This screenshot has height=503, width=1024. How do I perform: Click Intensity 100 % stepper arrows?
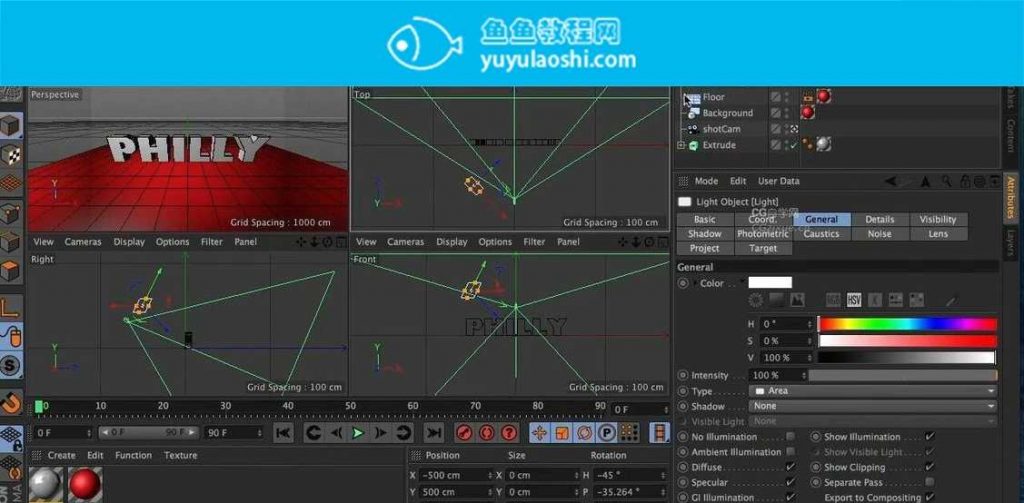[x=802, y=375]
